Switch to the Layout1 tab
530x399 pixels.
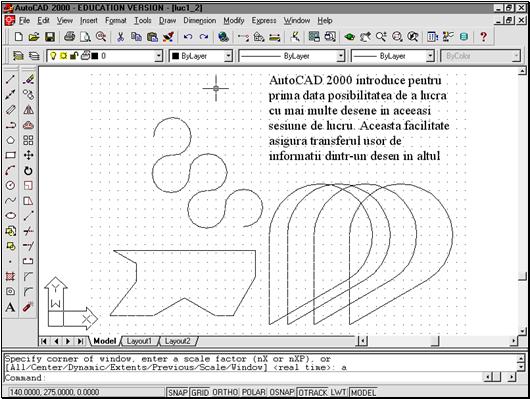pos(139,341)
